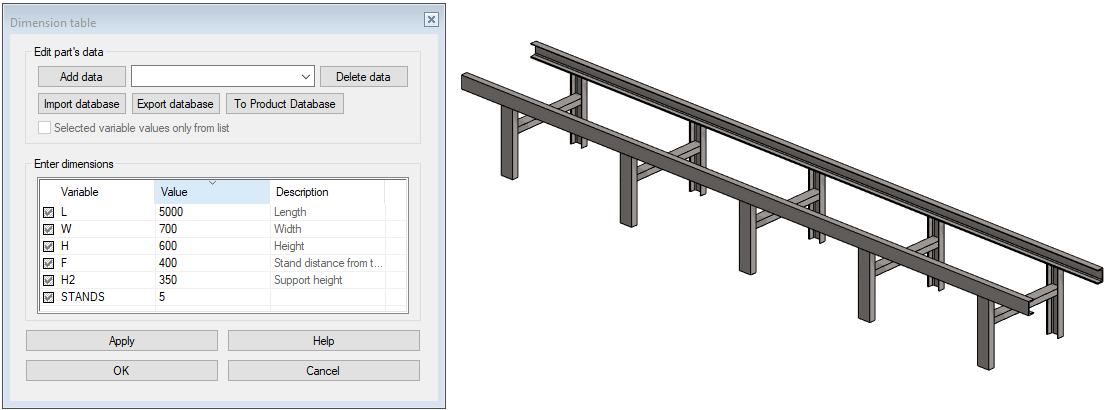Image resolution: width=1113 pixels, height=410 pixels.
Task: Disable the STANDS variable checkbox
Action: coord(48,297)
